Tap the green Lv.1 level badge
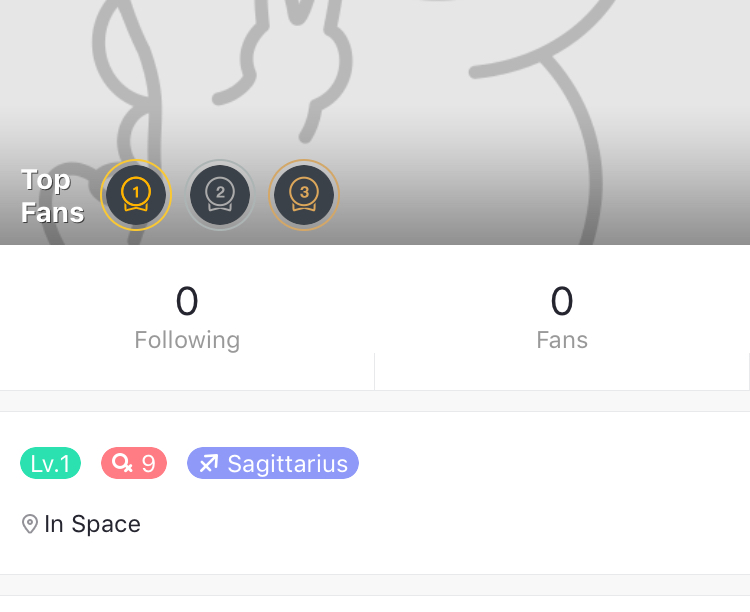Viewport: 750px width, 612px height. (x=50, y=464)
